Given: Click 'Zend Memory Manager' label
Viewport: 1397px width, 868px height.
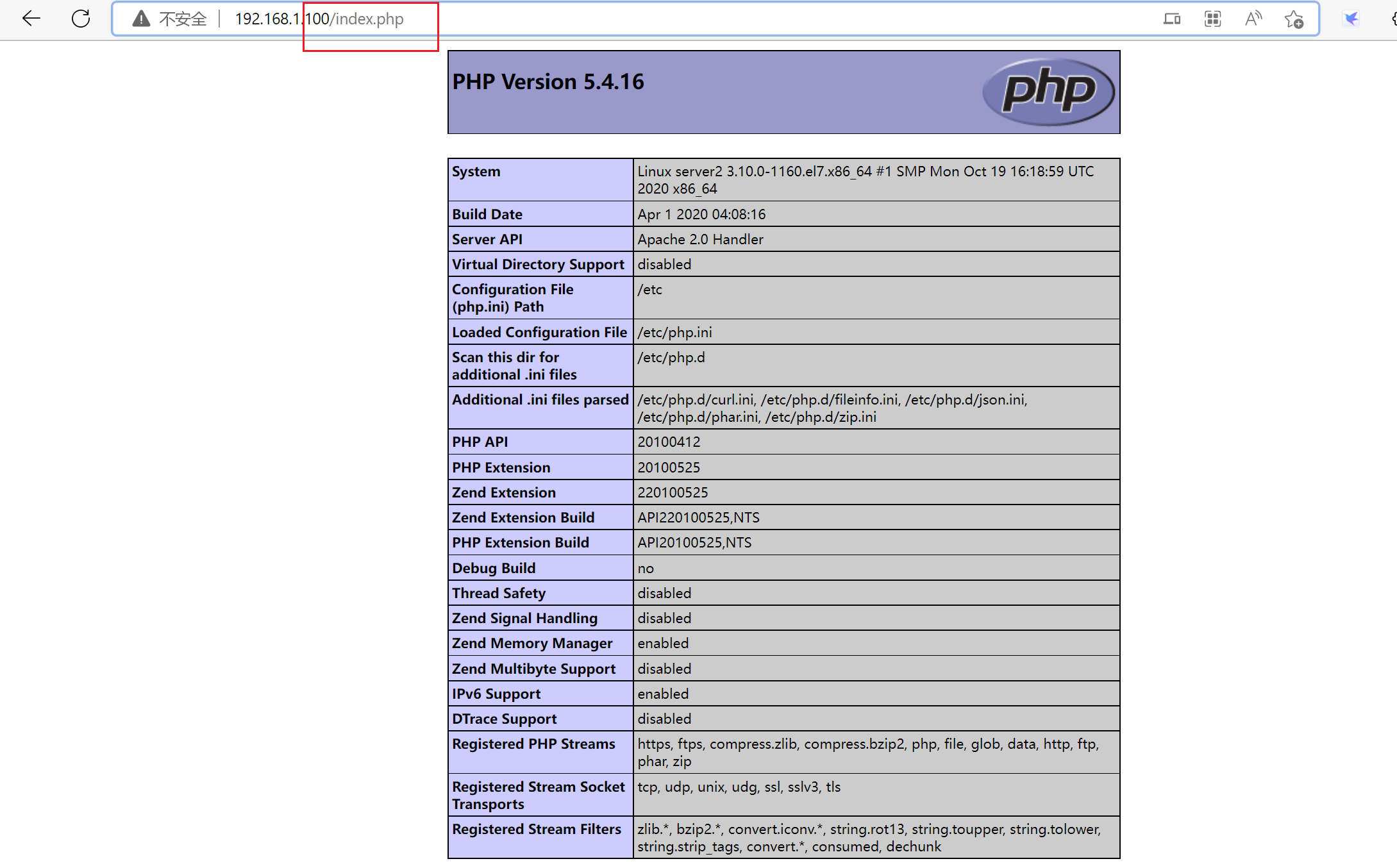Looking at the screenshot, I should pyautogui.click(x=532, y=643).
